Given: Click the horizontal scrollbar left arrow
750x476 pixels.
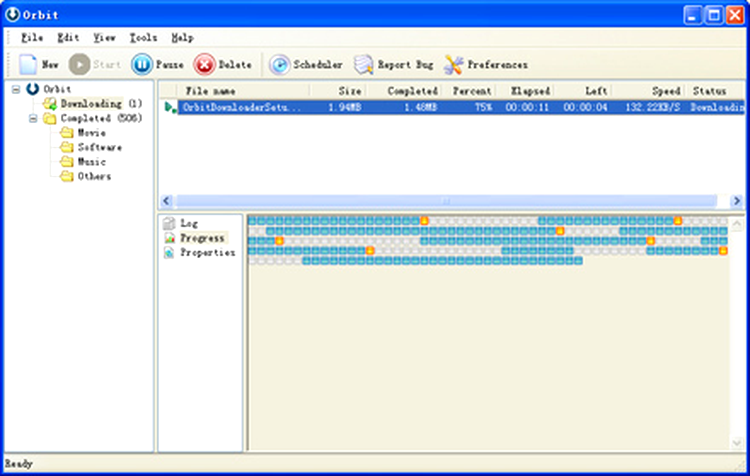Looking at the screenshot, I should [x=166, y=201].
